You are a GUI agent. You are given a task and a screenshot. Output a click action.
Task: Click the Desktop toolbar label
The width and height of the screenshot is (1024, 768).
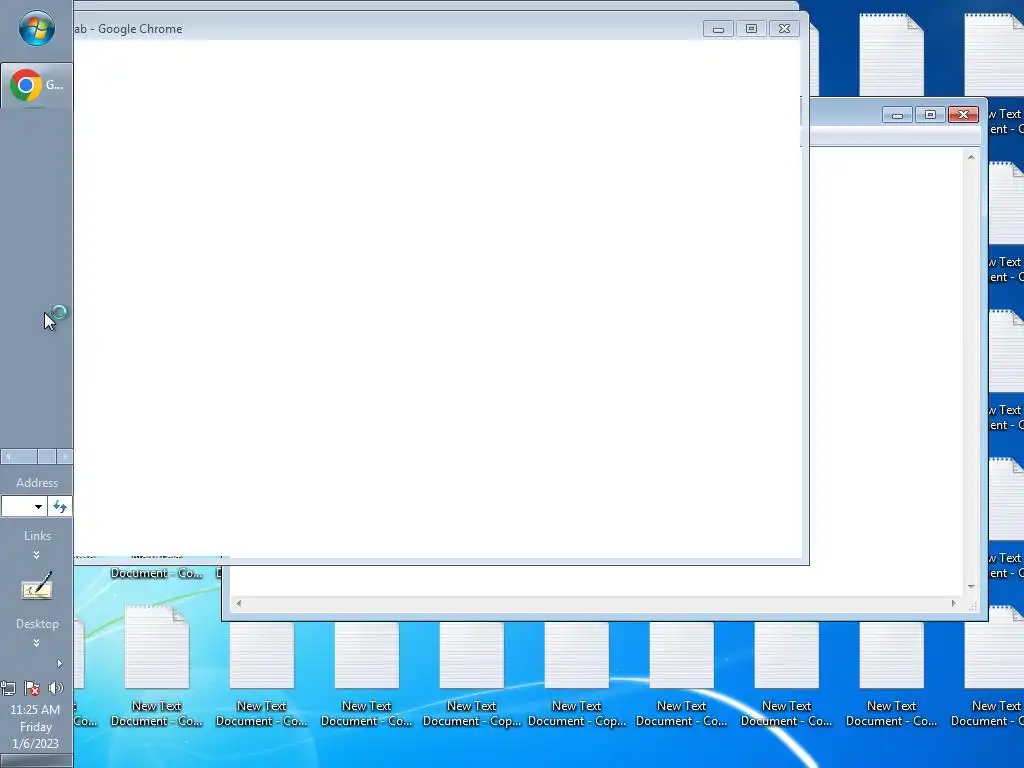[x=37, y=624]
